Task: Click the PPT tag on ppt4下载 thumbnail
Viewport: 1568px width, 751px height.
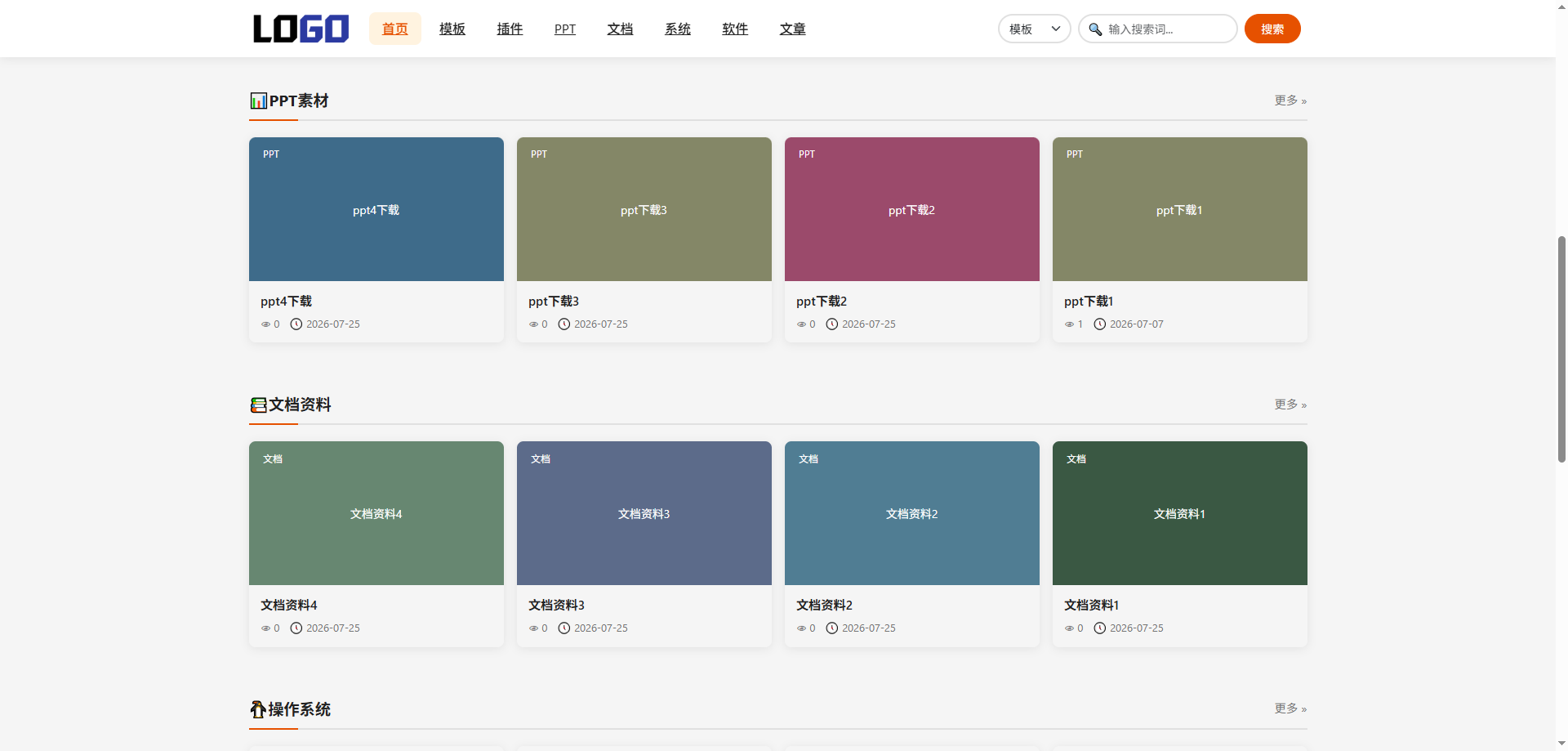Action: (x=271, y=154)
